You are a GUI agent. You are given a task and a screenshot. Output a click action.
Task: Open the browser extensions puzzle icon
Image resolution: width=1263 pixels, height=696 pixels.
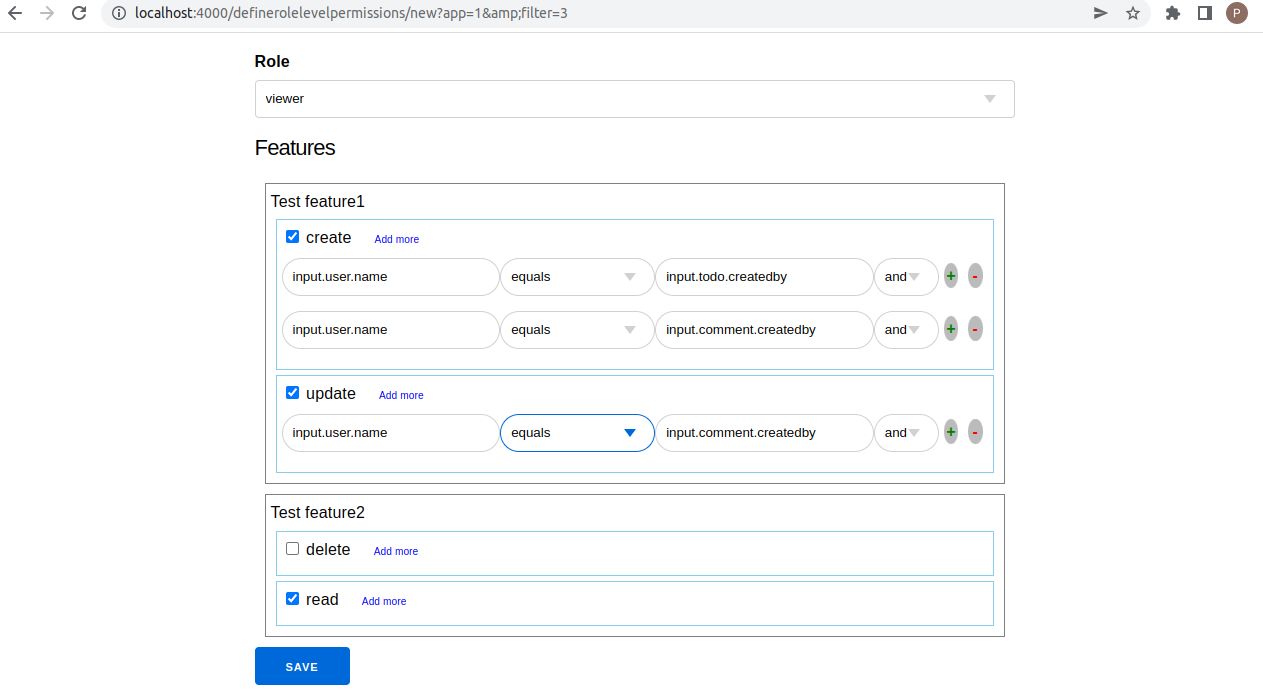point(1173,13)
